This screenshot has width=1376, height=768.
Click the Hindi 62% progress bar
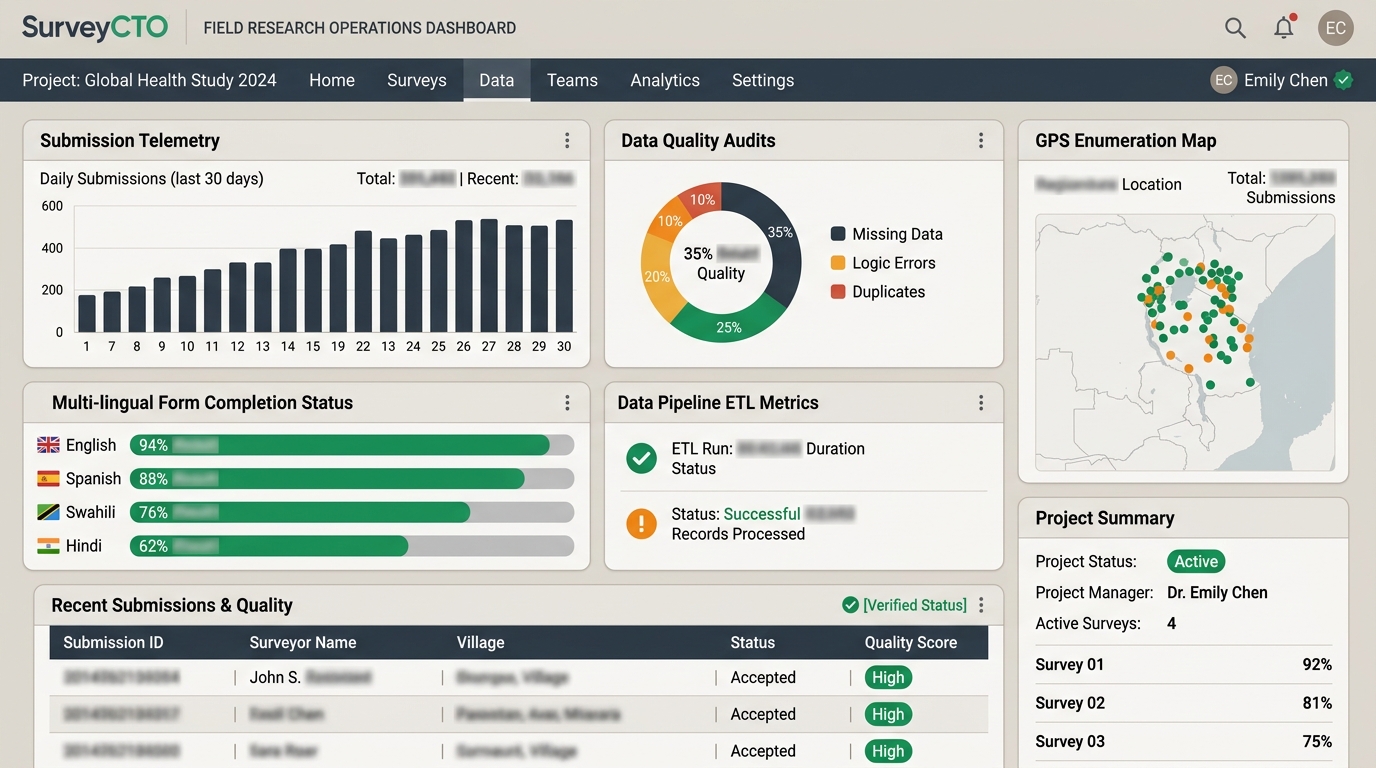[x=352, y=546]
